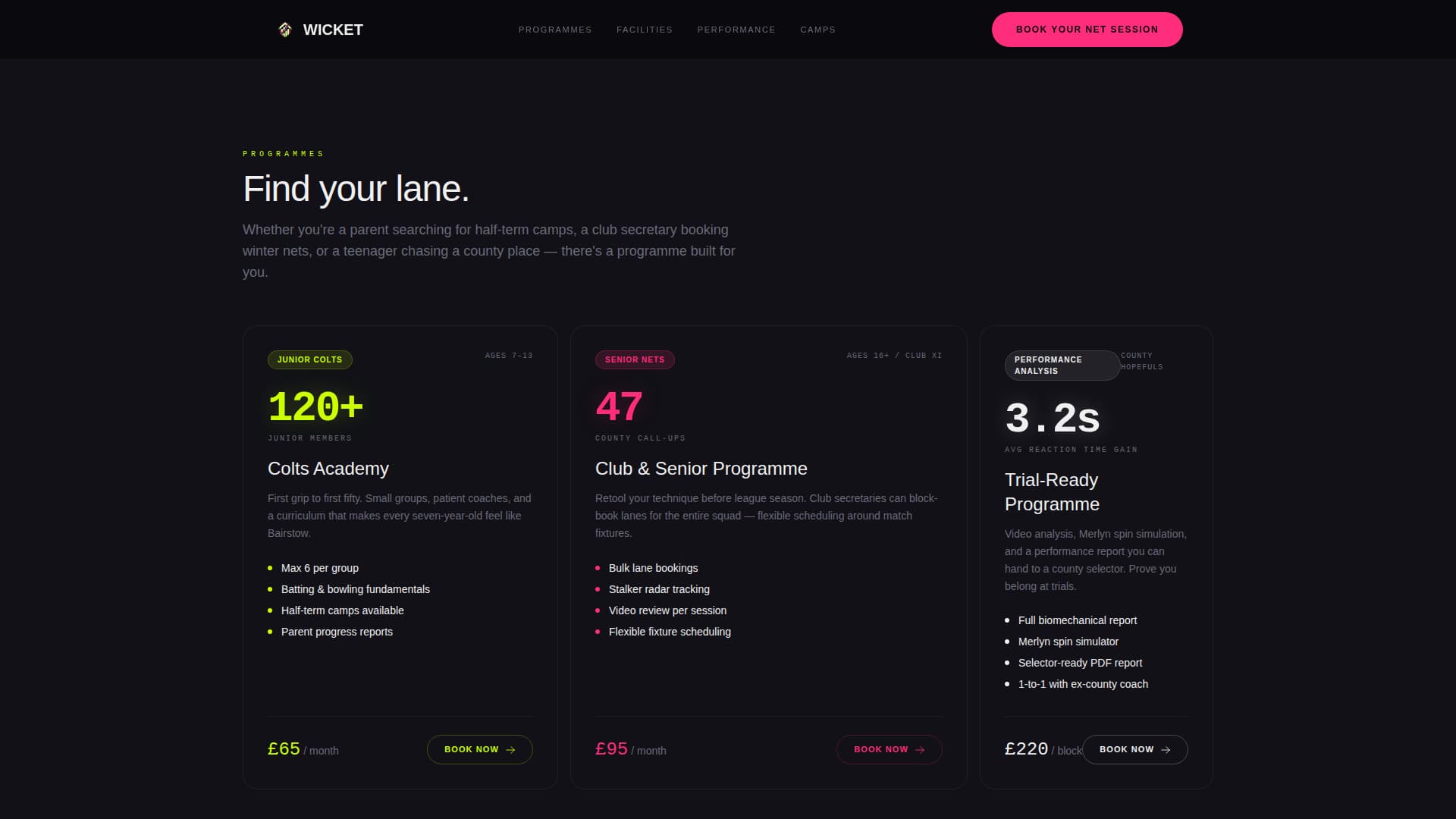Click the 120+ junior members figure
Screen dimensions: 1456x819
point(315,406)
